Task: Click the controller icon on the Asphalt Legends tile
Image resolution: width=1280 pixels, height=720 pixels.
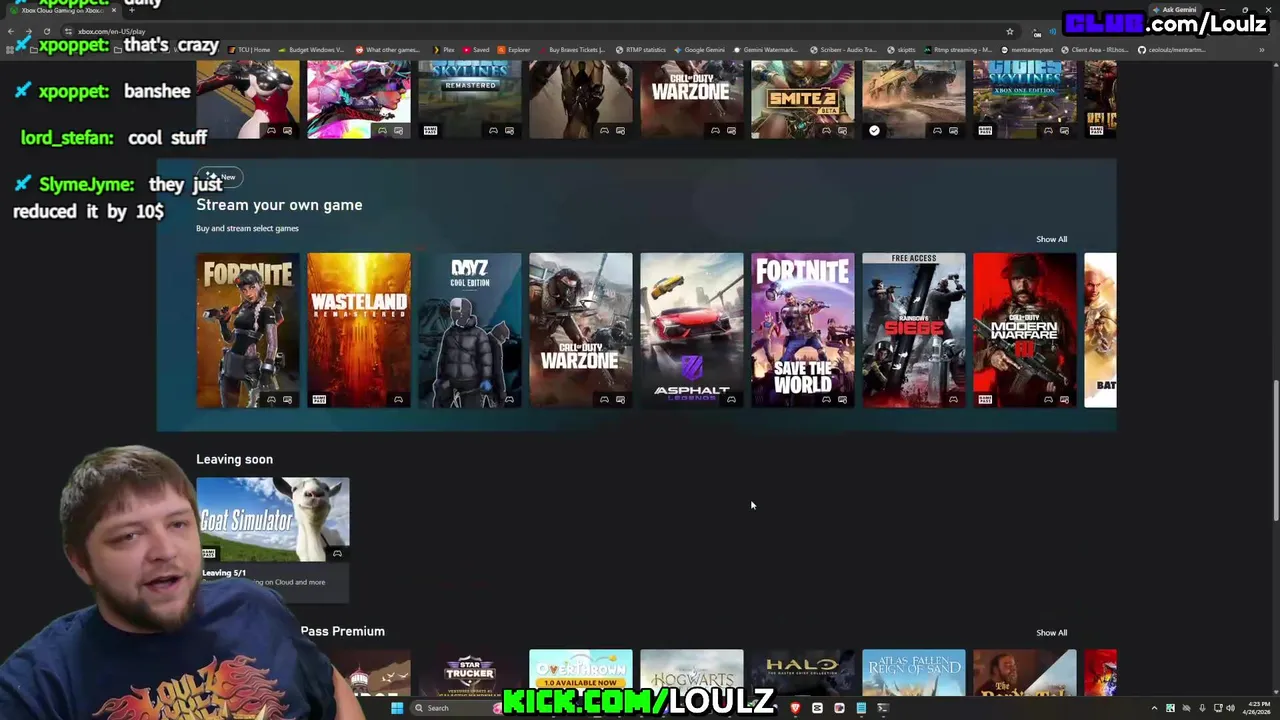Action: [x=731, y=400]
